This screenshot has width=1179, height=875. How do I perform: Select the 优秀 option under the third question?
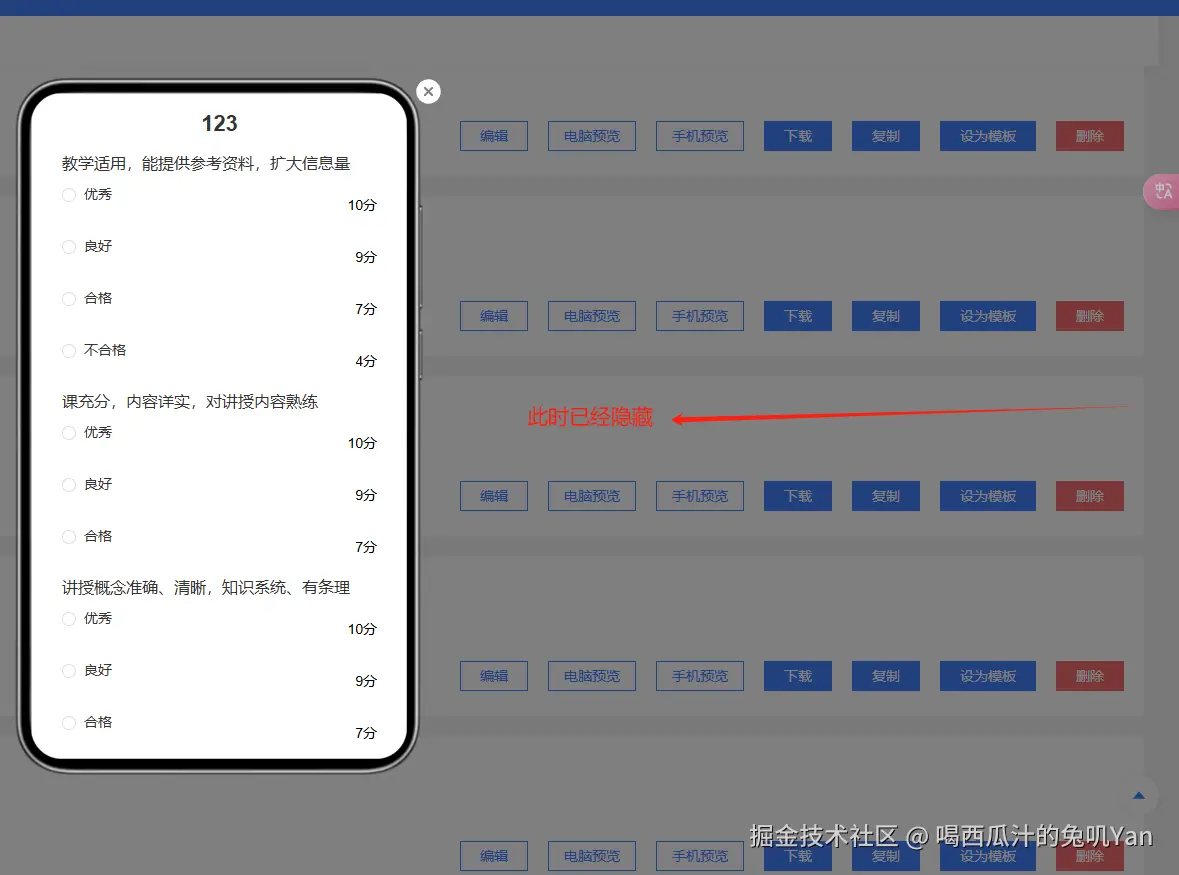69,618
